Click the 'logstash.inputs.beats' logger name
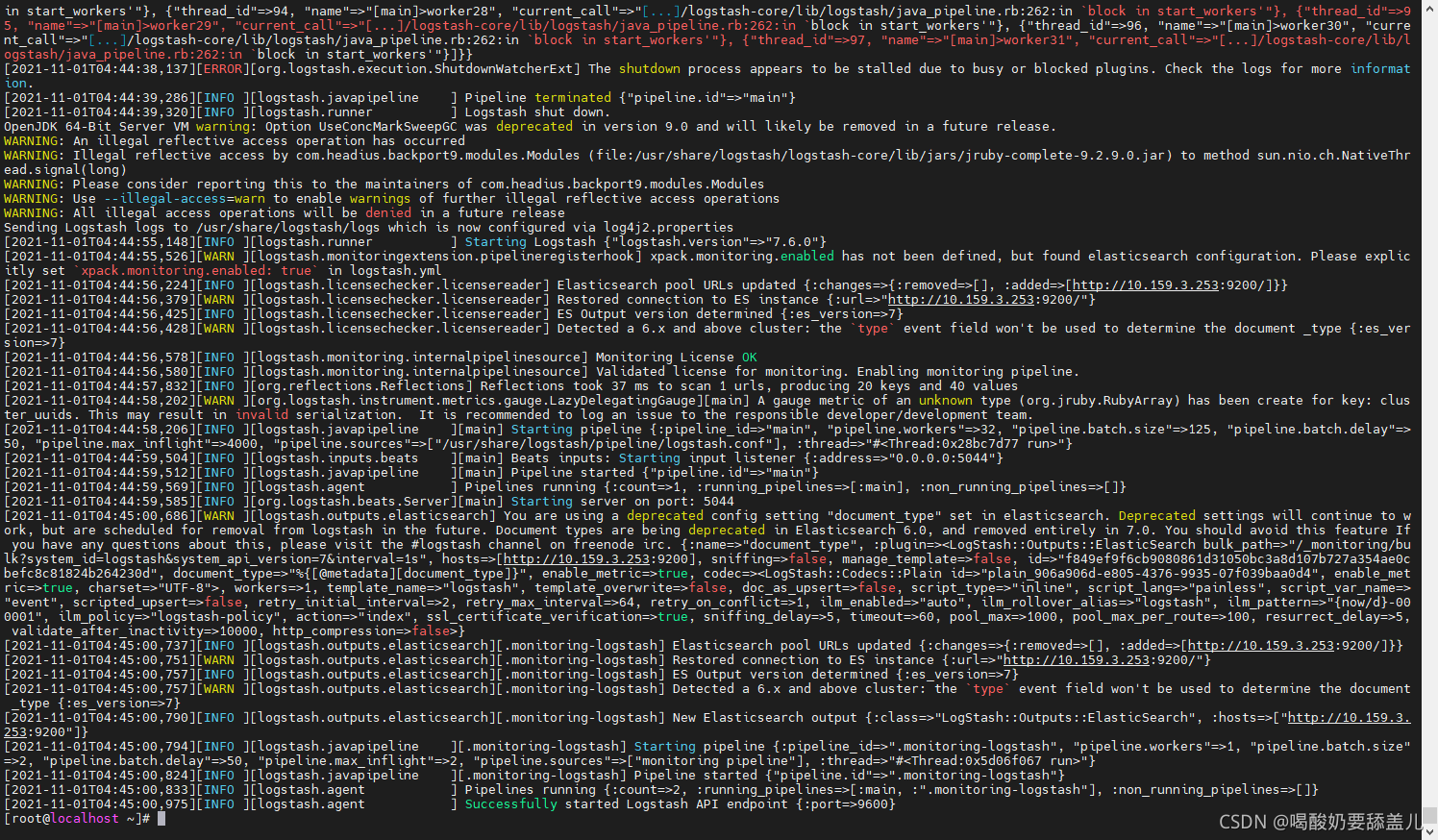This screenshot has width=1438, height=840. tap(338, 458)
